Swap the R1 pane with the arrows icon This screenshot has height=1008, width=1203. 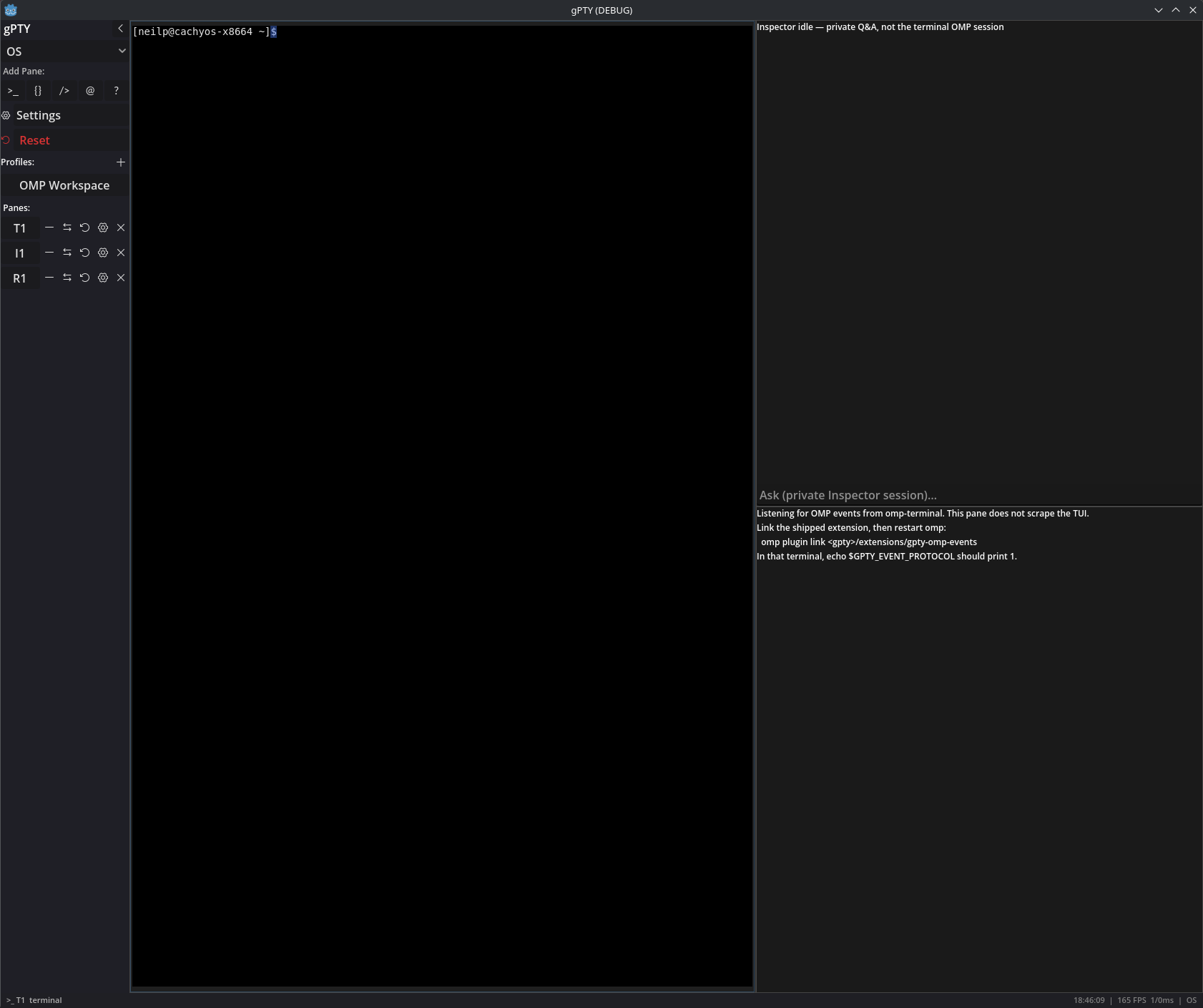pos(67,278)
